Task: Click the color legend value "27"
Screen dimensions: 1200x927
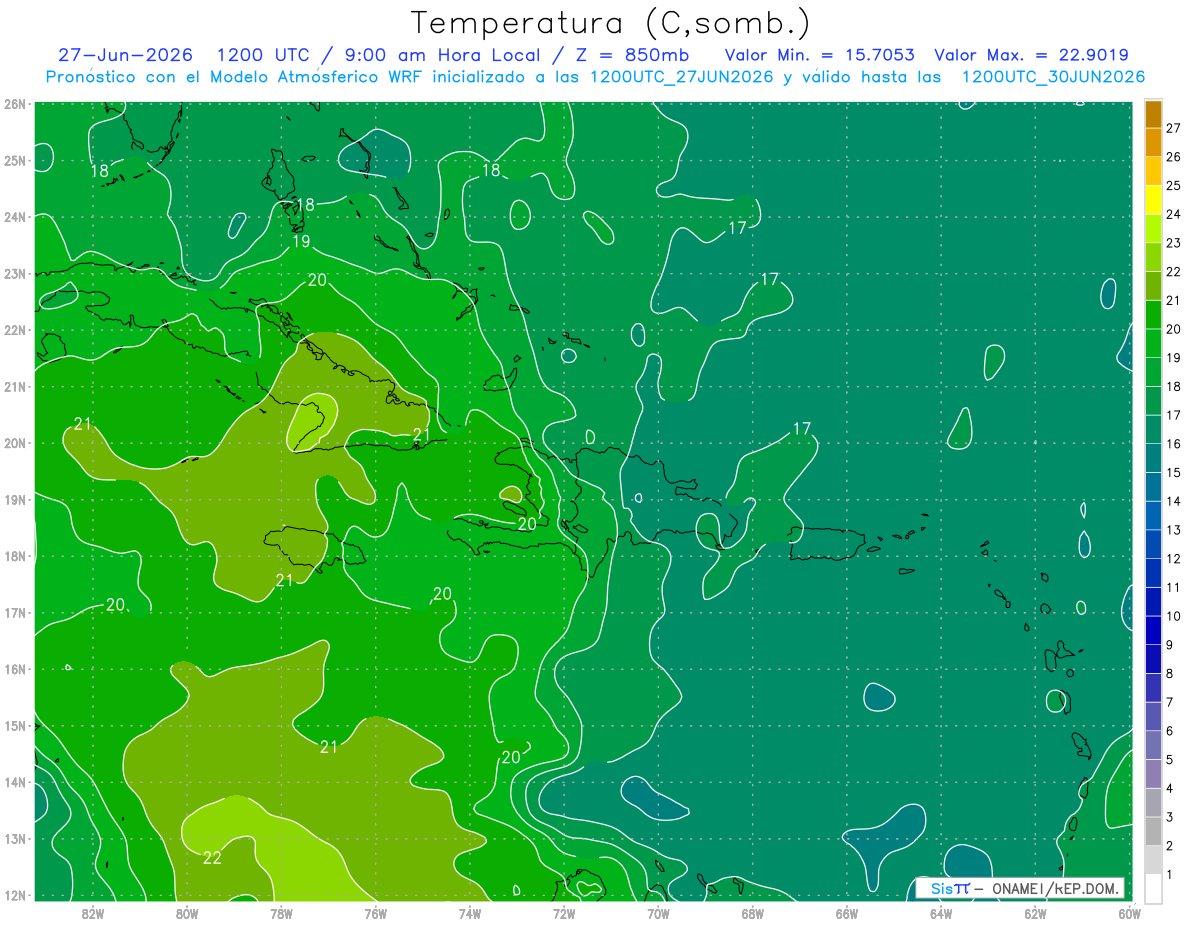Action: [x=1173, y=128]
